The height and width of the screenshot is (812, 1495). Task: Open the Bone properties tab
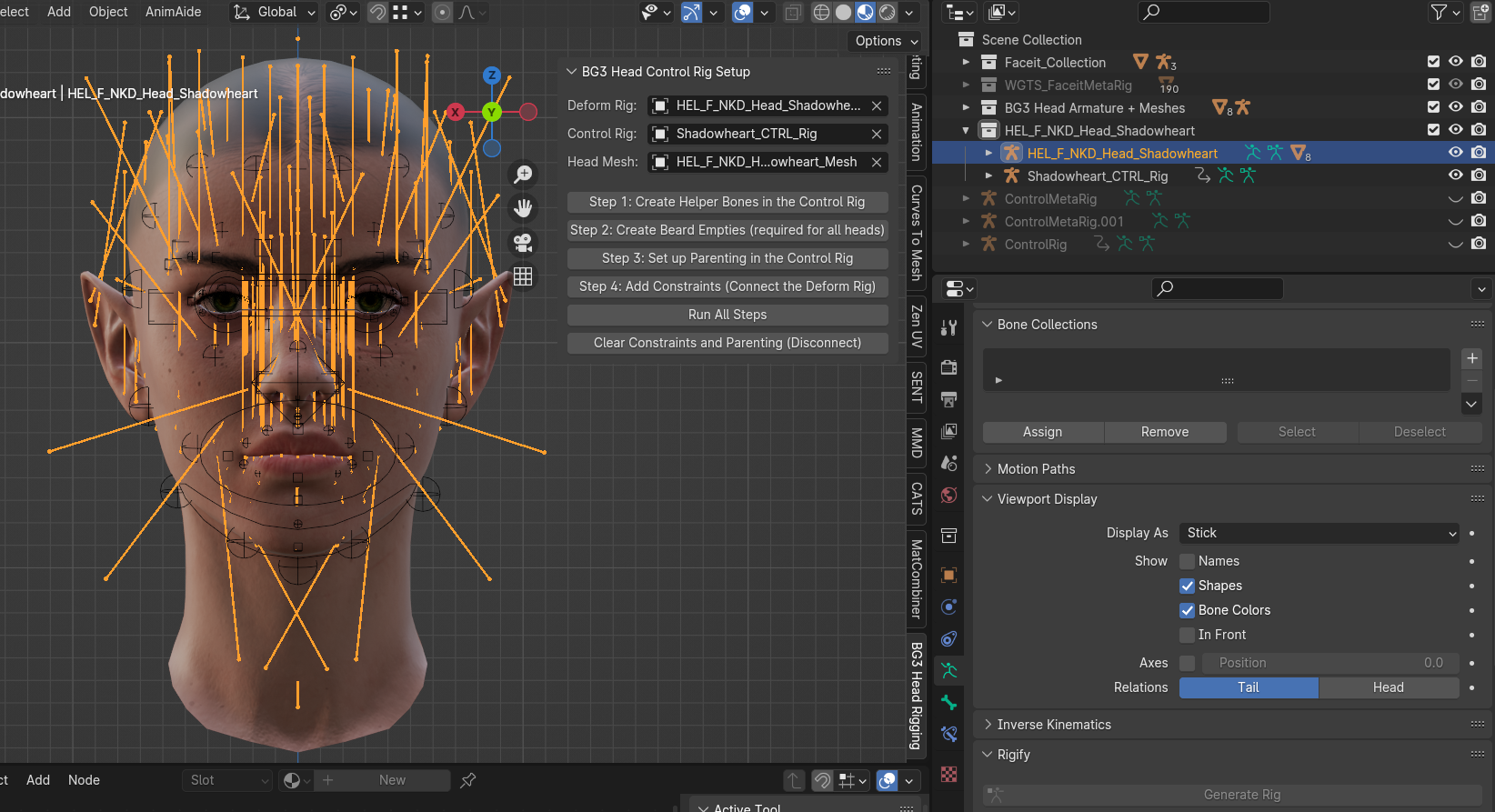(948, 702)
